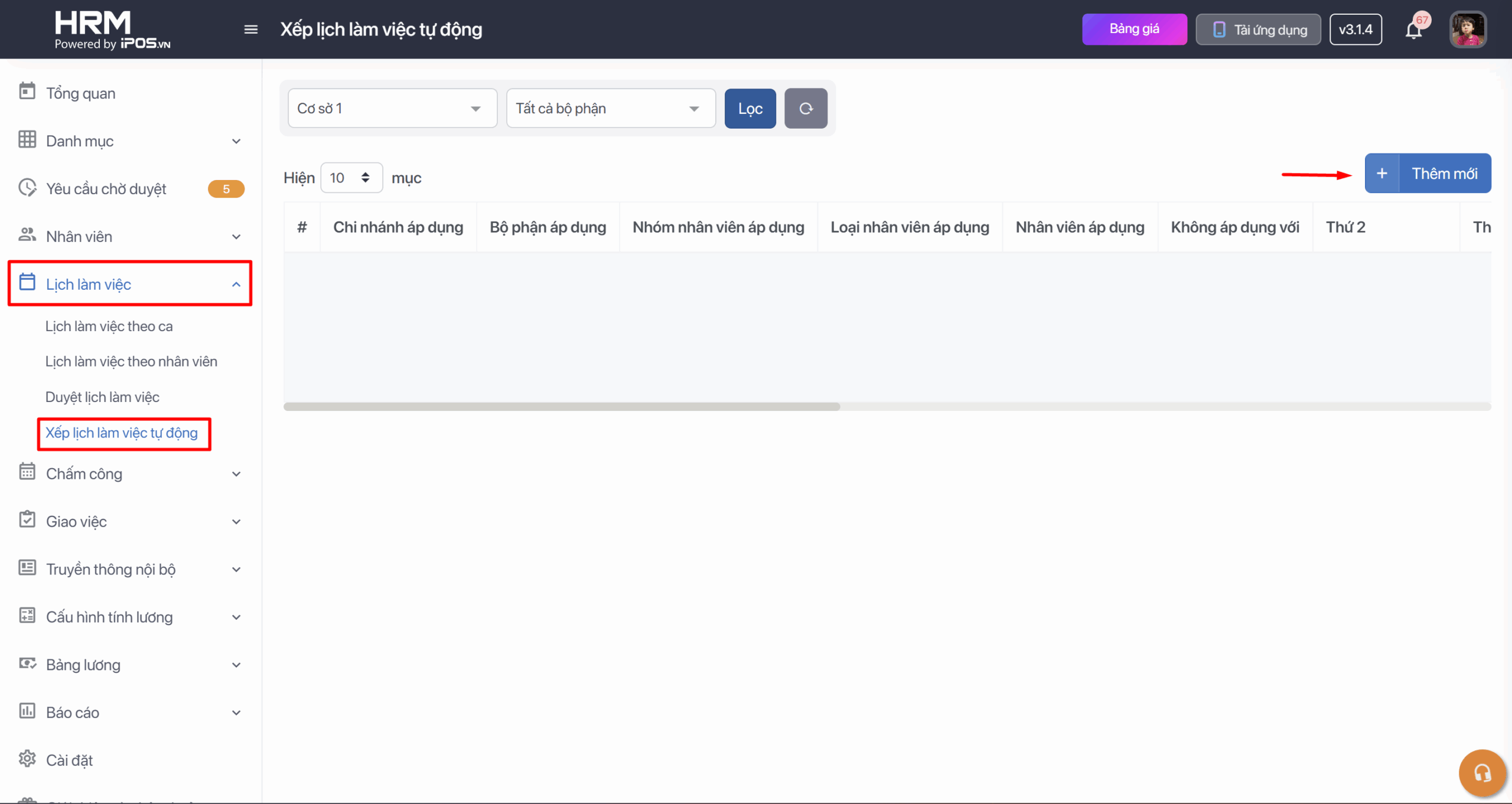The height and width of the screenshot is (804, 1512).
Task: Click the Thêm mới button
Action: tap(1428, 174)
